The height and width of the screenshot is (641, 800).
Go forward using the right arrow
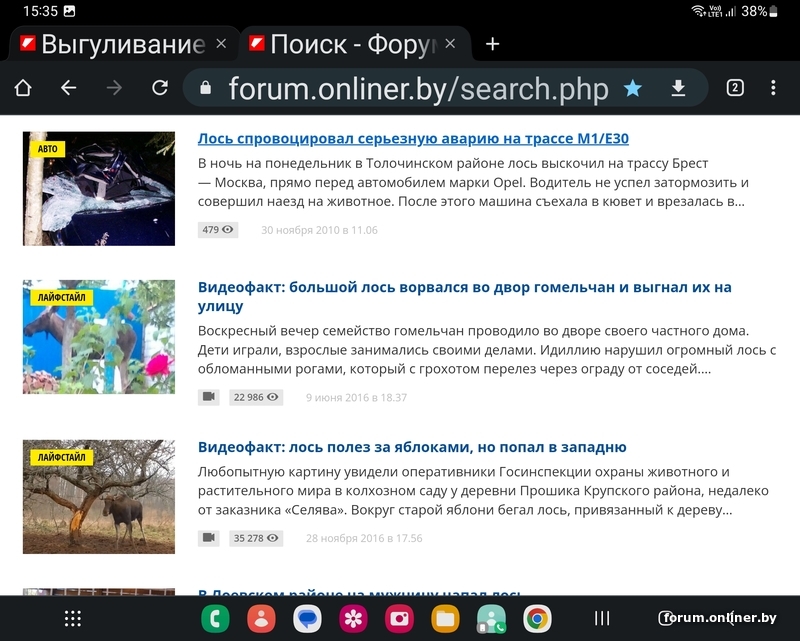tap(114, 88)
